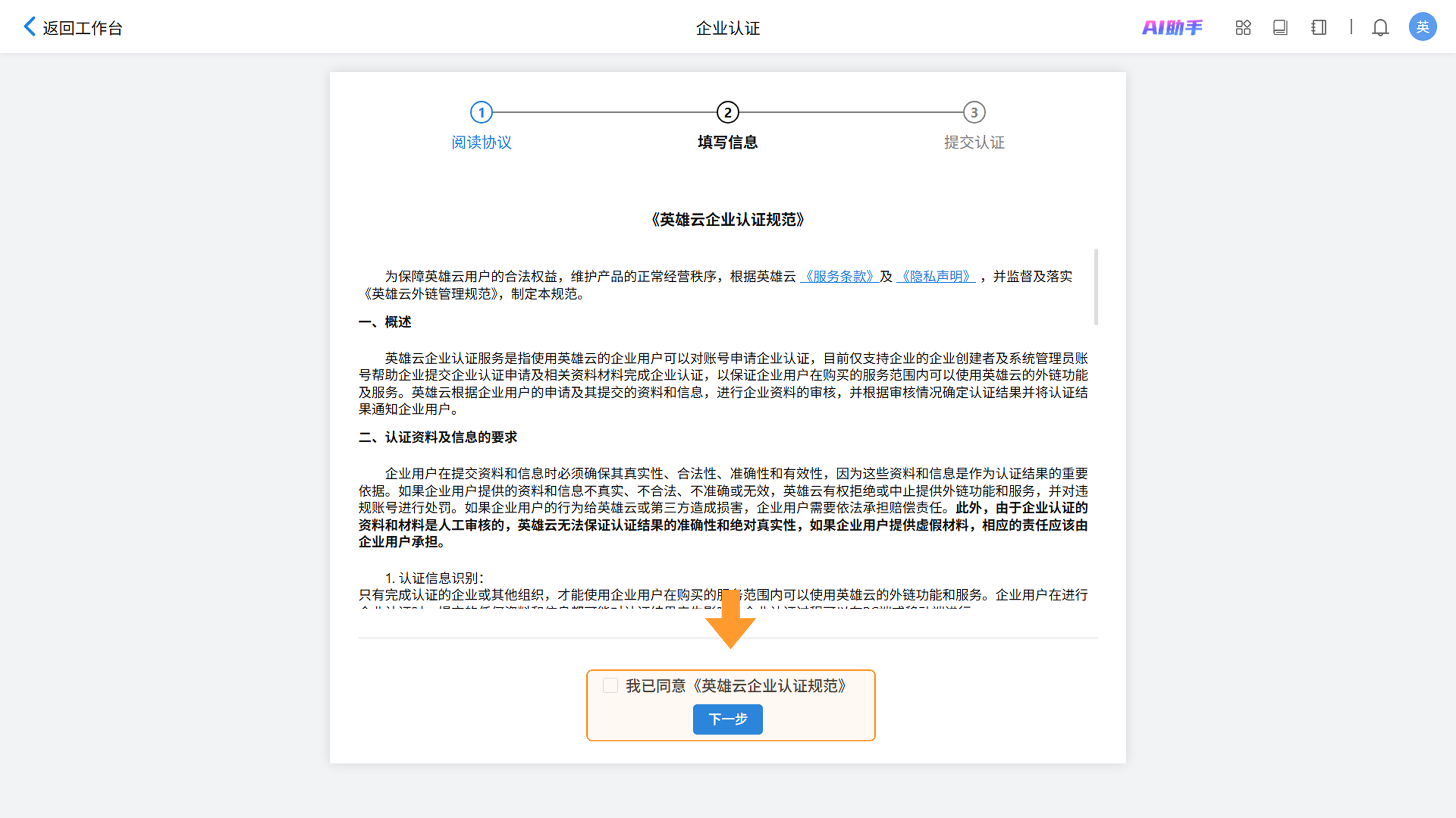The image size is (1456, 818).
Task: Click the 下一步 button
Action: click(728, 719)
